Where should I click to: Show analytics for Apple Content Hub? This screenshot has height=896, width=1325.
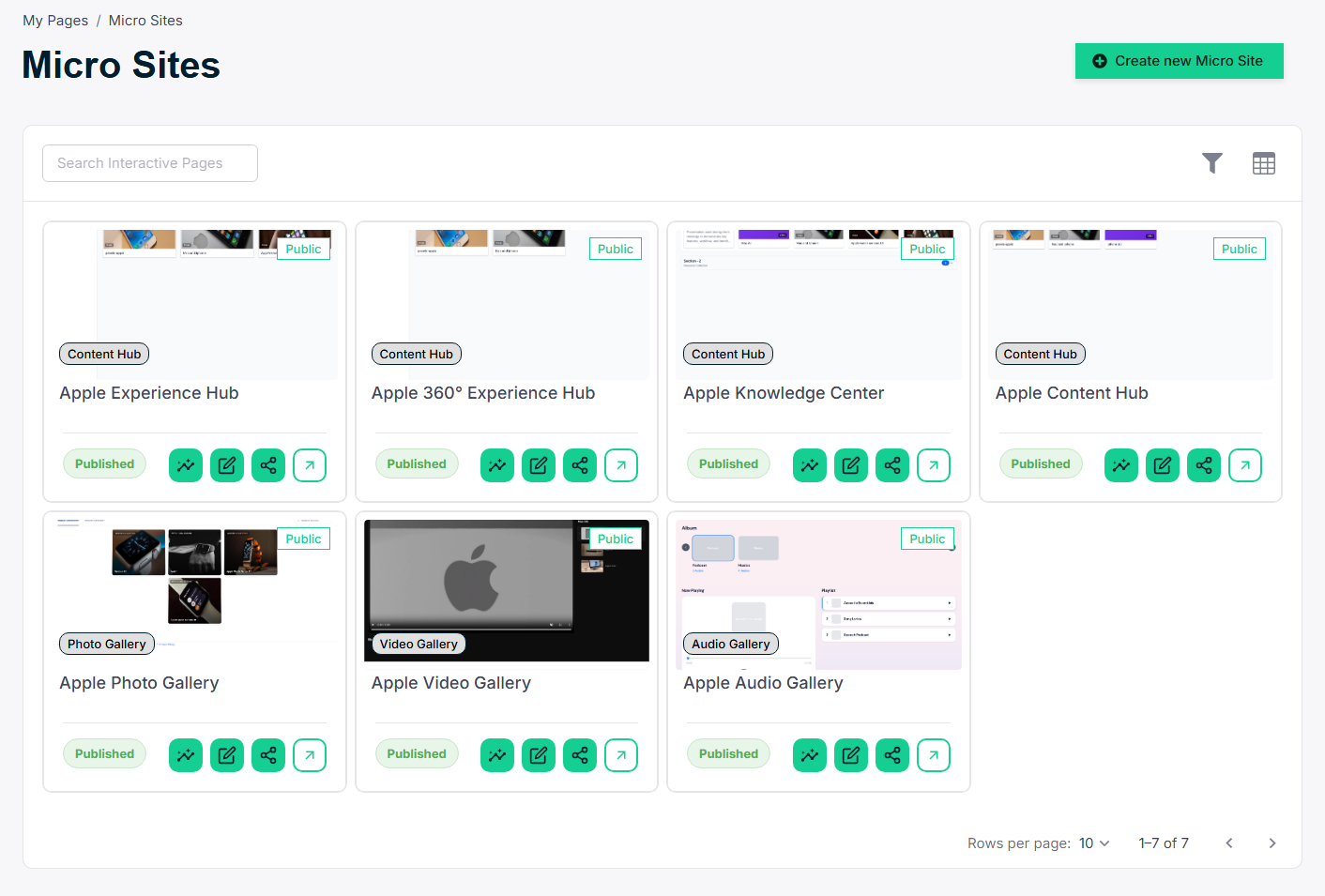tap(1121, 465)
